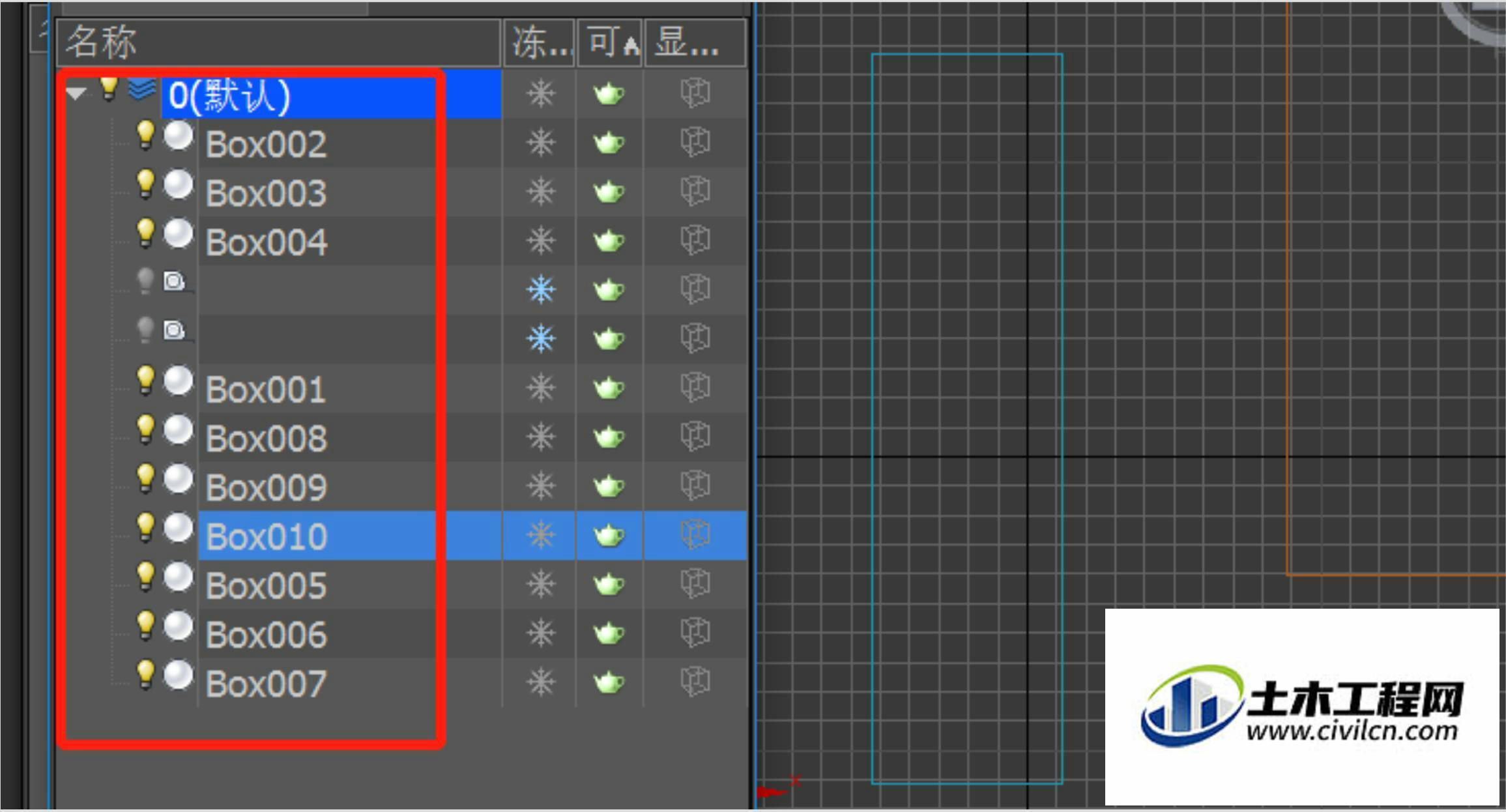
Task: Click the 可 column header with sort arrow
Action: click(611, 42)
